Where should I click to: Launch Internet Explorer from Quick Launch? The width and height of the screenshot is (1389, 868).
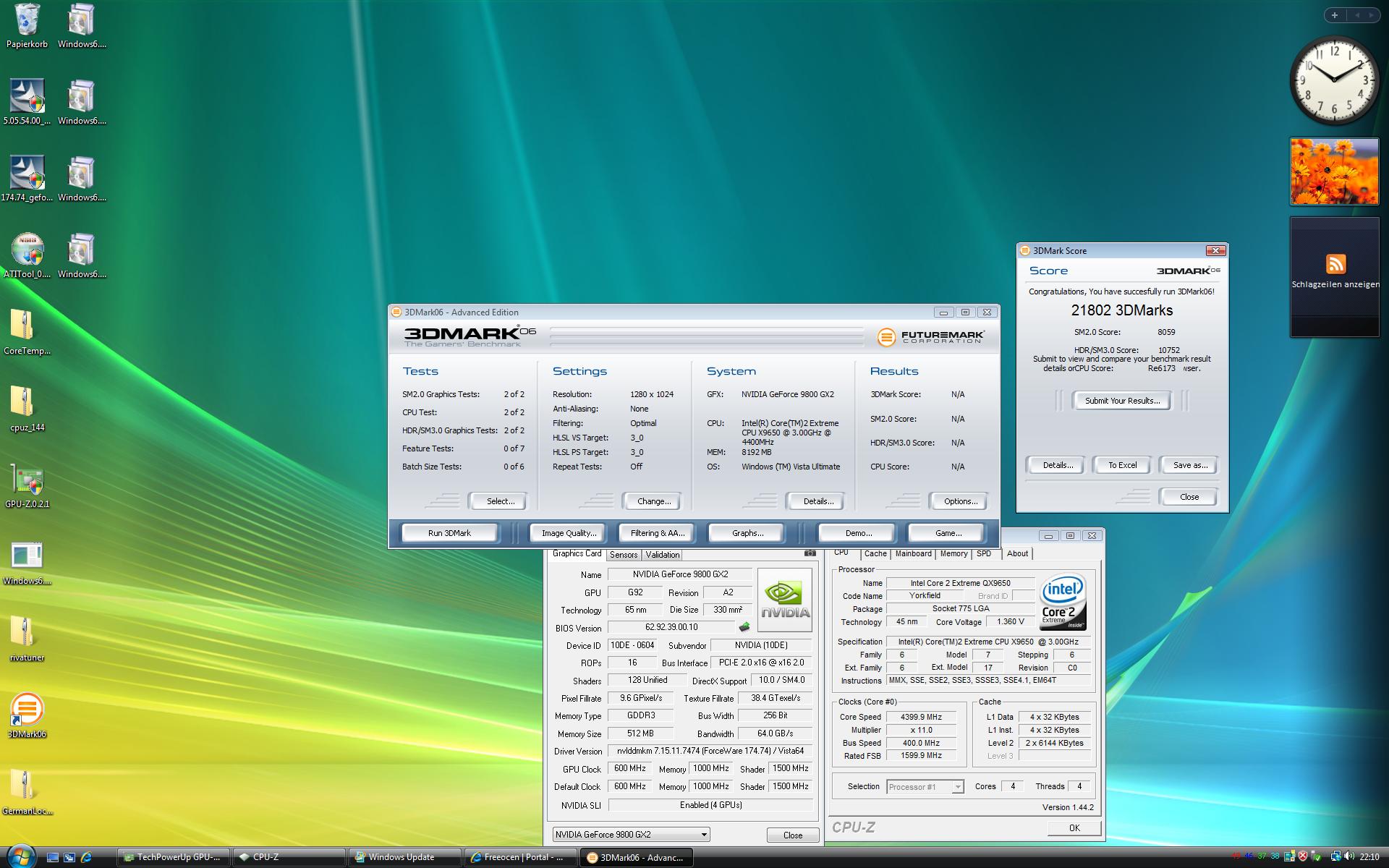pos(87,857)
